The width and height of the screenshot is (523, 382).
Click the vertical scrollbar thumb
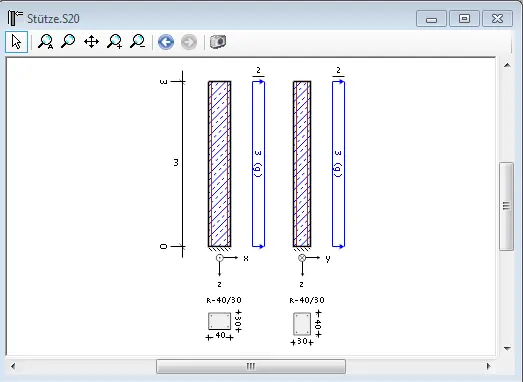coord(506,206)
